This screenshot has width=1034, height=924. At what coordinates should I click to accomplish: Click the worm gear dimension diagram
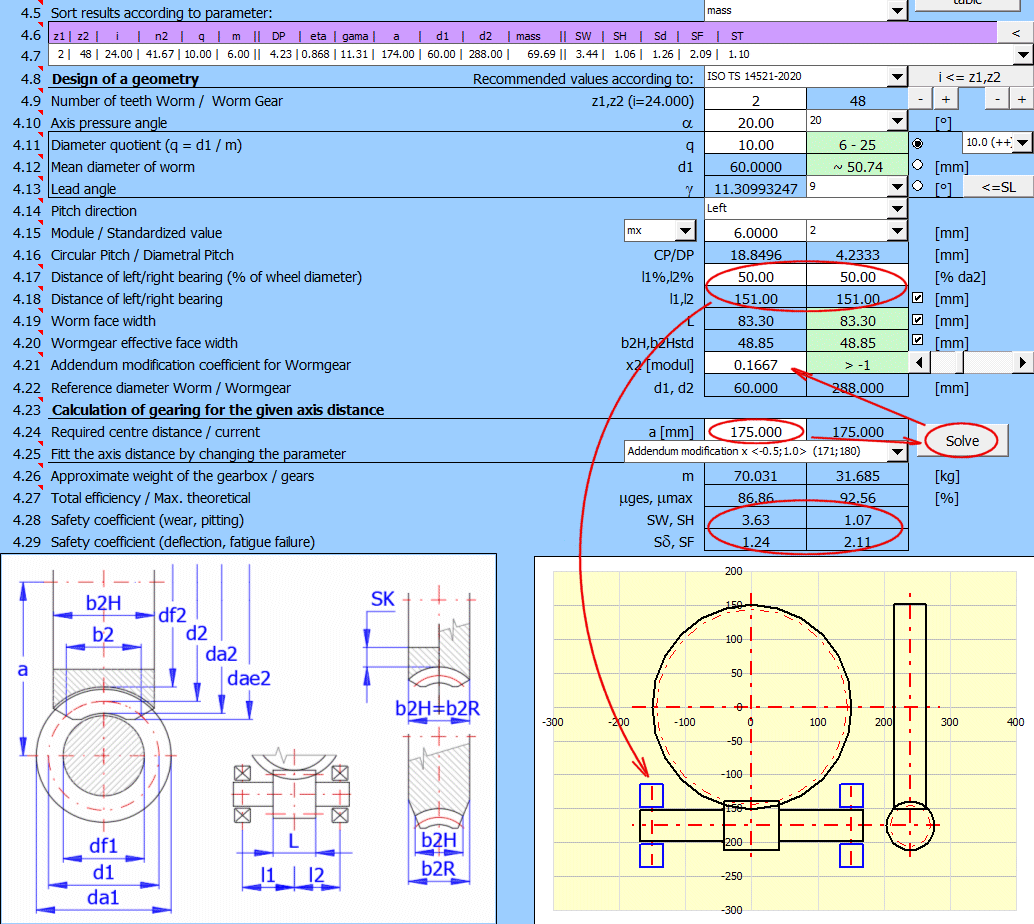pos(248,739)
